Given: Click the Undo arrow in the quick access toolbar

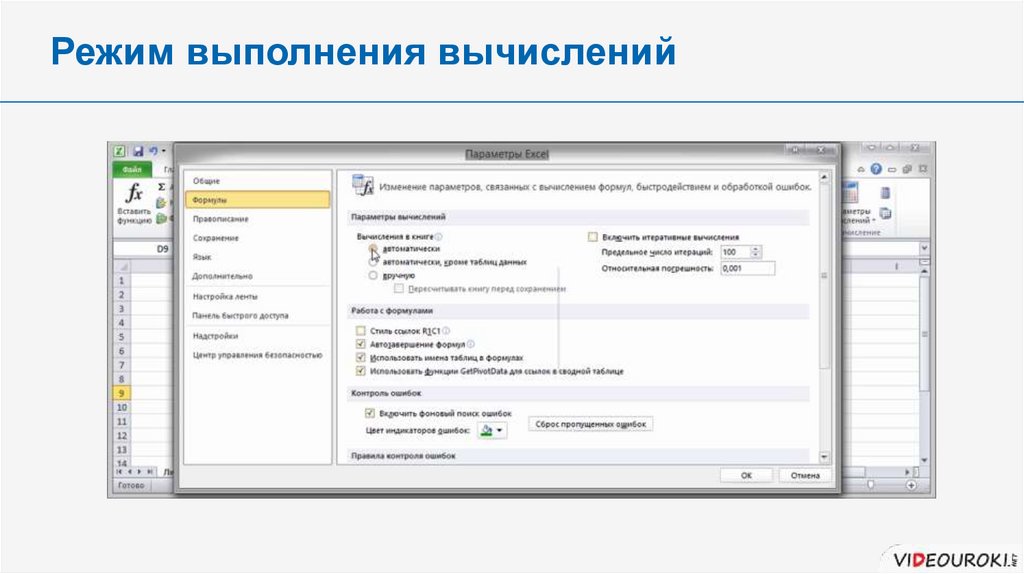Looking at the screenshot, I should (152, 151).
